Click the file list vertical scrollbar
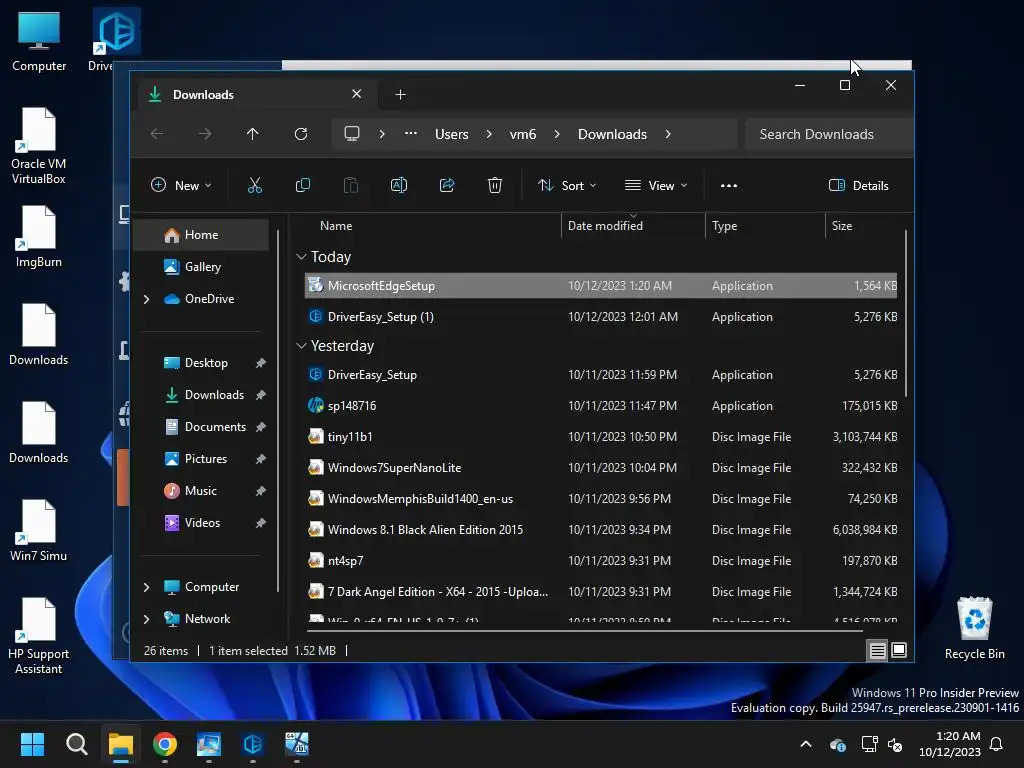The width and height of the screenshot is (1024, 768). [906, 313]
